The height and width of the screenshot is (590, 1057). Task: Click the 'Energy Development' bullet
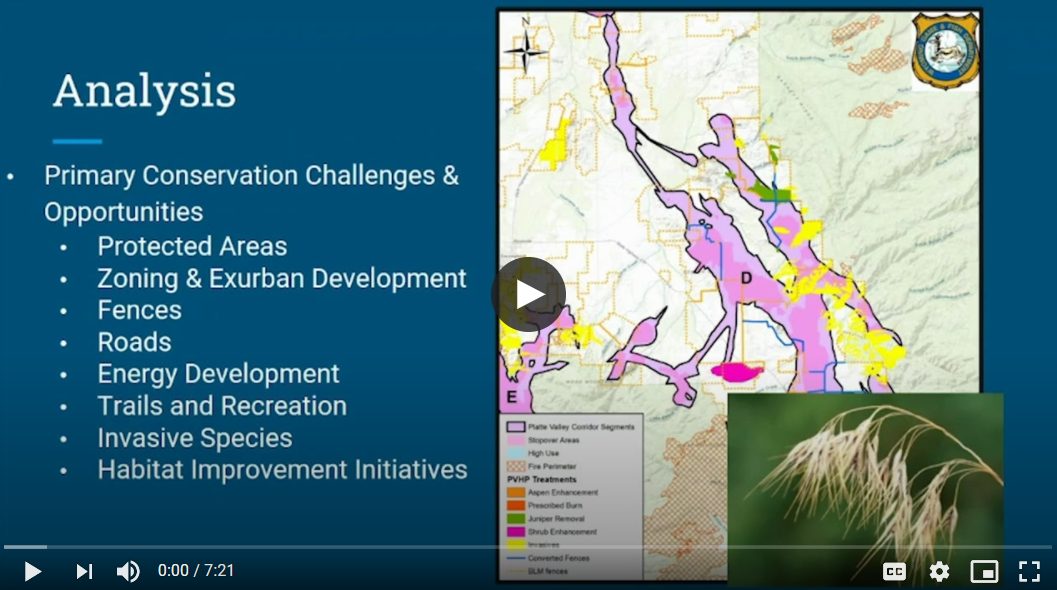(x=218, y=374)
